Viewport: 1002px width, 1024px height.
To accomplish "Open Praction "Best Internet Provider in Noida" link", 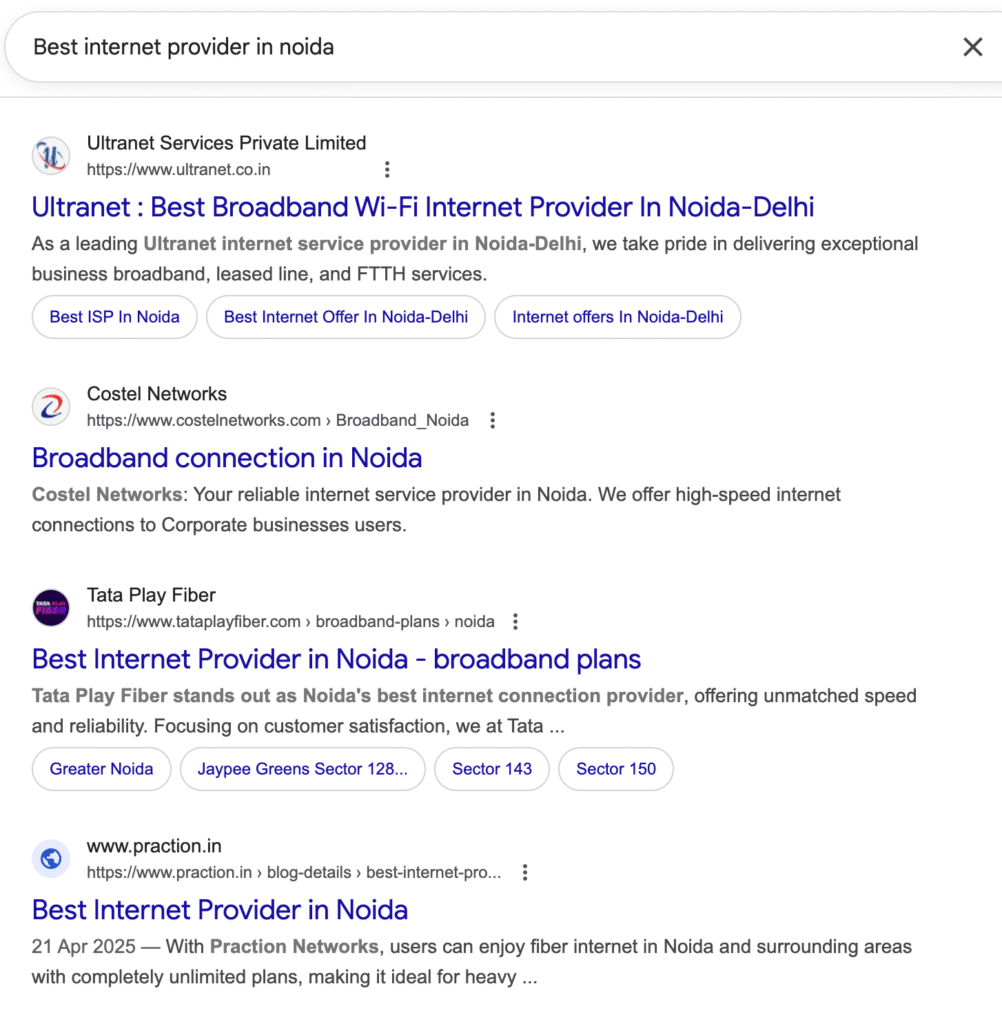I will coord(220,910).
